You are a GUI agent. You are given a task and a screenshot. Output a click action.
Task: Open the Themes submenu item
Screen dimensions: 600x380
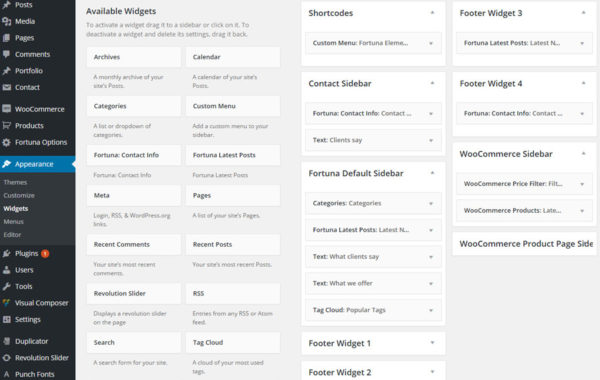15,182
